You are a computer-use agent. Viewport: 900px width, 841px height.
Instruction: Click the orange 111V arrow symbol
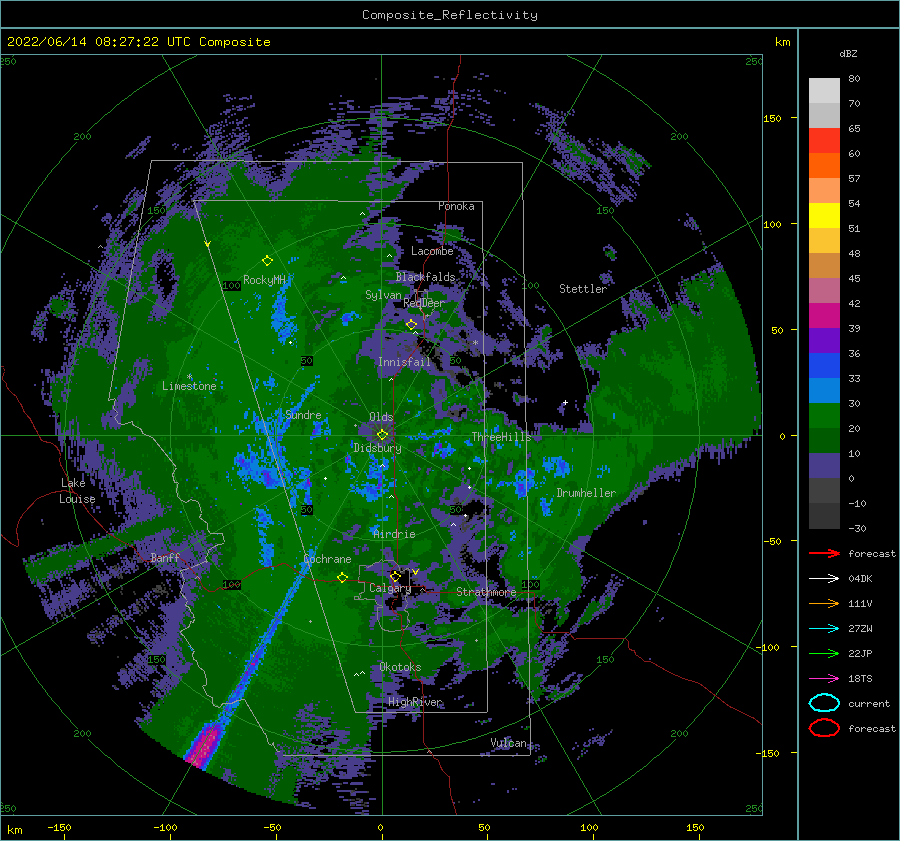(824, 603)
